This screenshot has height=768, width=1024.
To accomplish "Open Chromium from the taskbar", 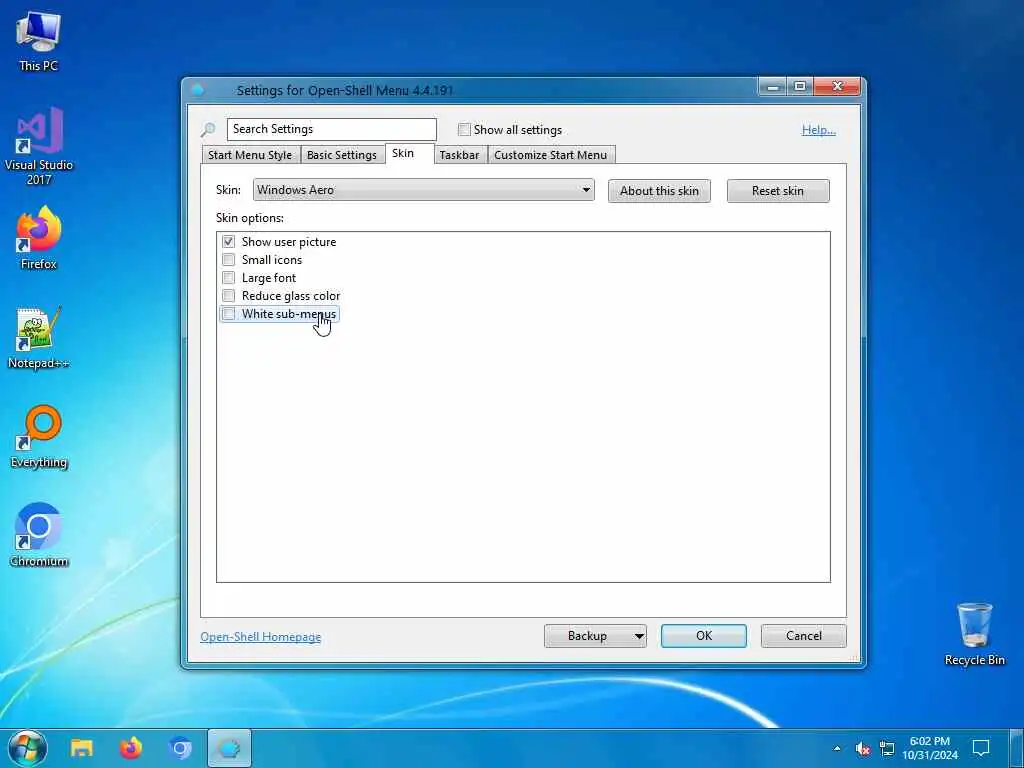I will [180, 748].
